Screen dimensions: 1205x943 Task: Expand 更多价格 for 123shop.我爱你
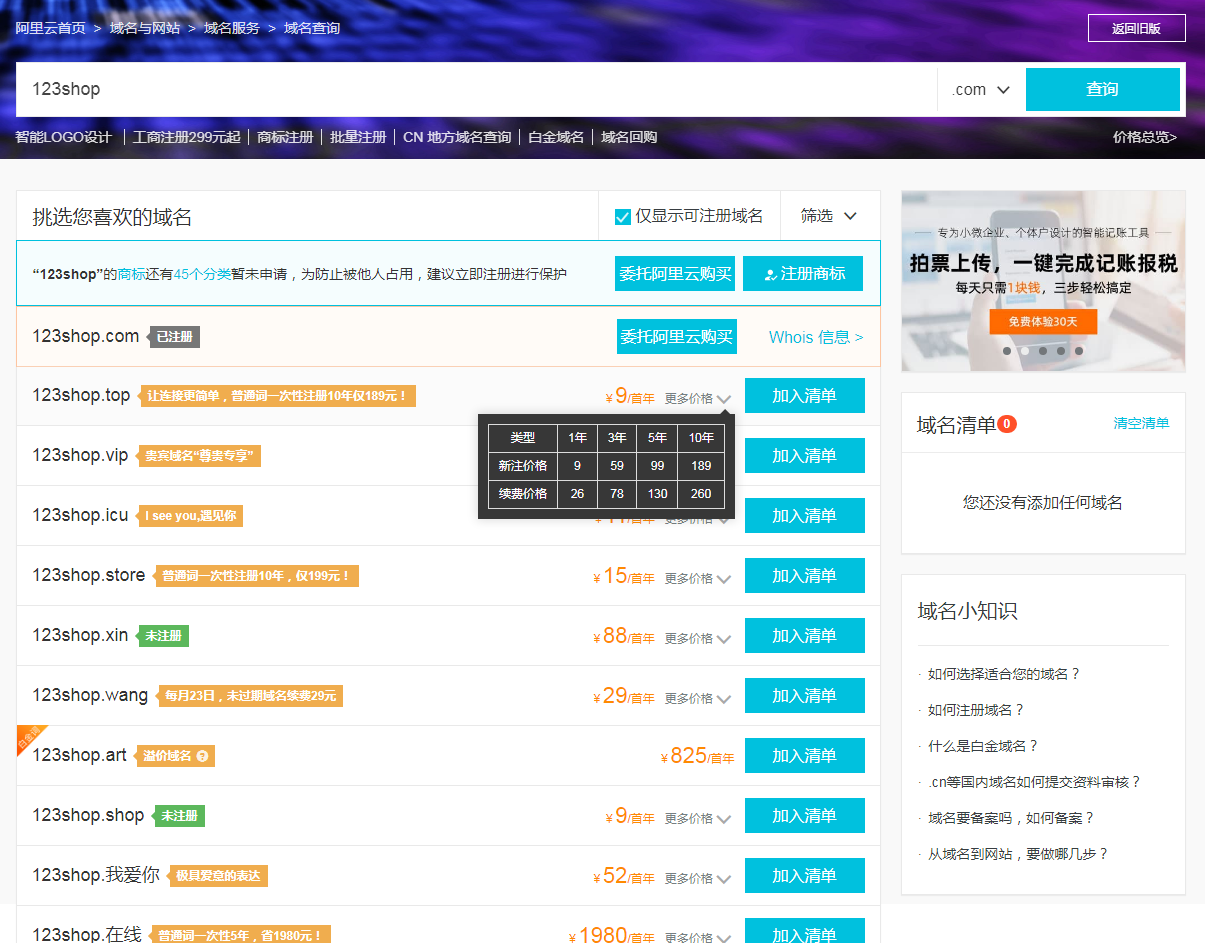tap(698, 878)
